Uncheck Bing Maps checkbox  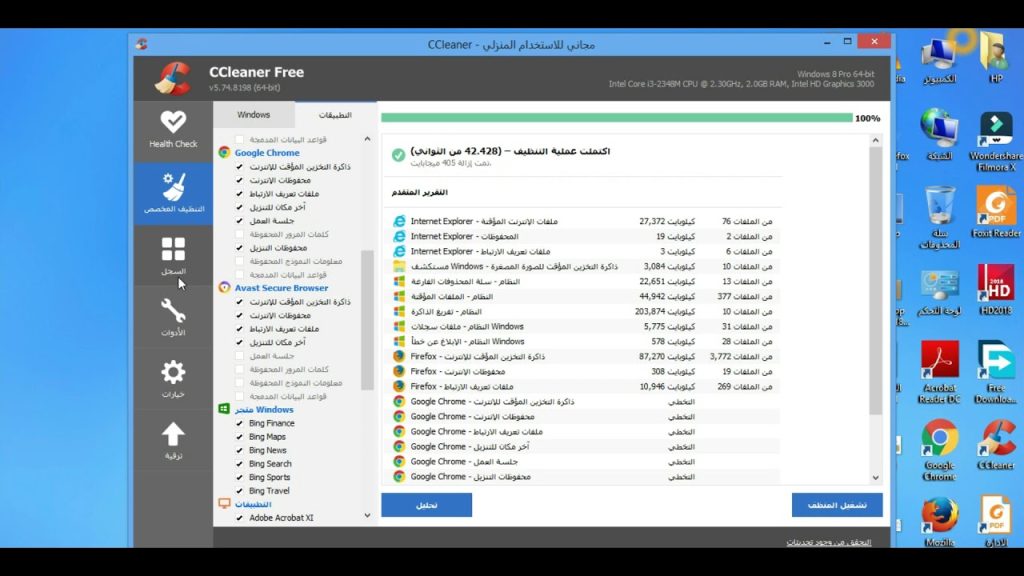point(239,436)
